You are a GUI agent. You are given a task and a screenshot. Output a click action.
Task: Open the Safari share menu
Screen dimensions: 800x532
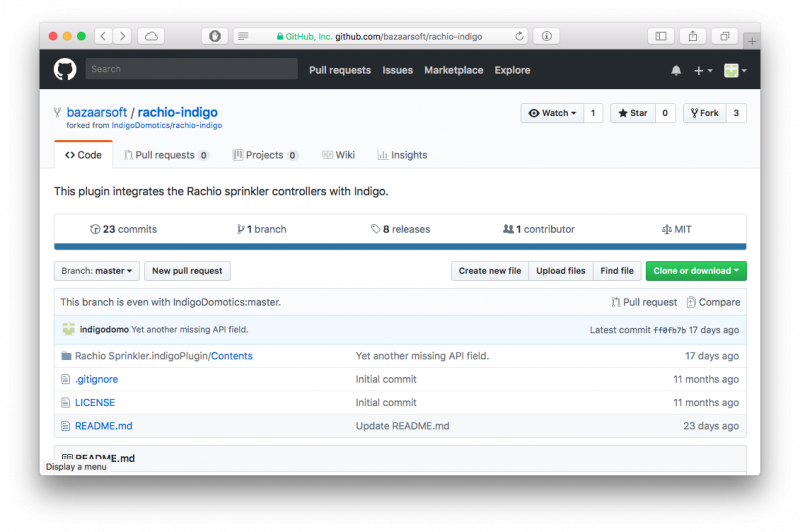click(692, 36)
